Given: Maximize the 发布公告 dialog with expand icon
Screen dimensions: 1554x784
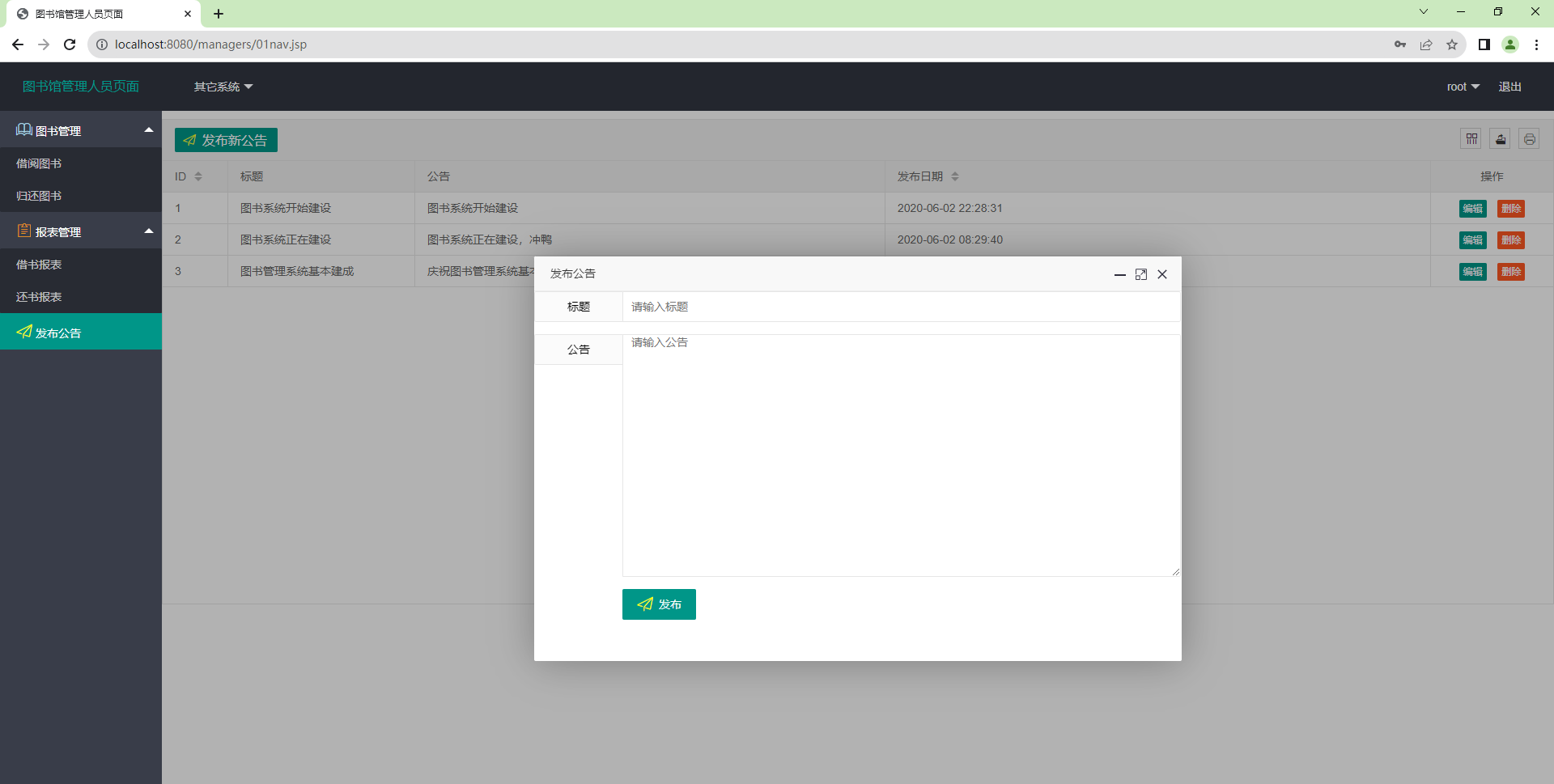Looking at the screenshot, I should 1141,274.
